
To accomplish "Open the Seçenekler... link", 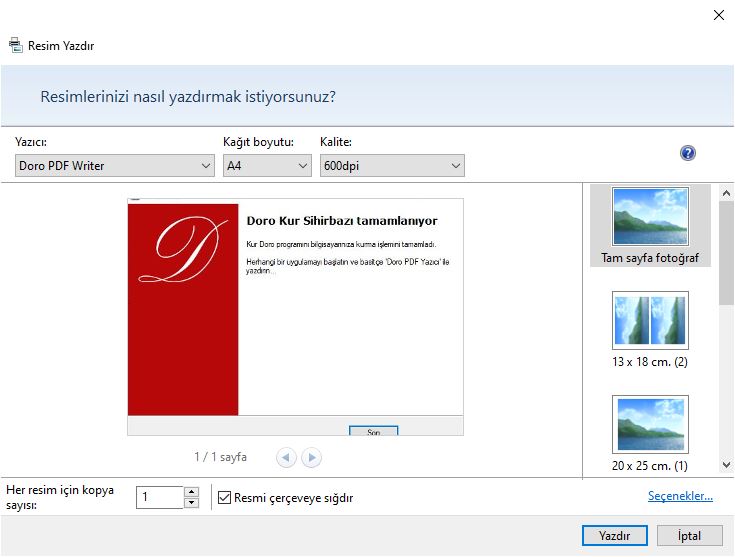I will point(680,496).
